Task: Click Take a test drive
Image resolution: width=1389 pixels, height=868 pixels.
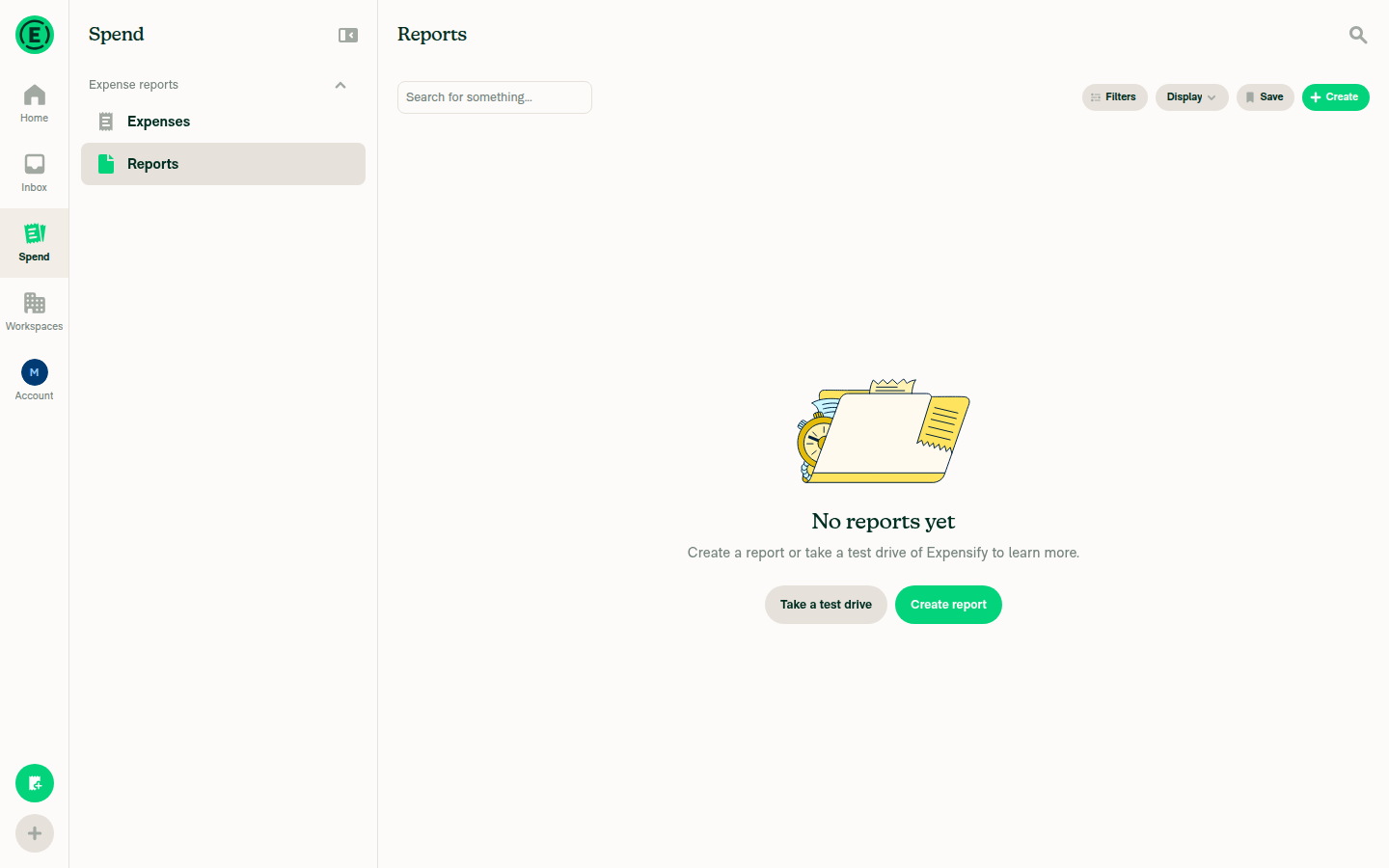Action: coord(826,605)
